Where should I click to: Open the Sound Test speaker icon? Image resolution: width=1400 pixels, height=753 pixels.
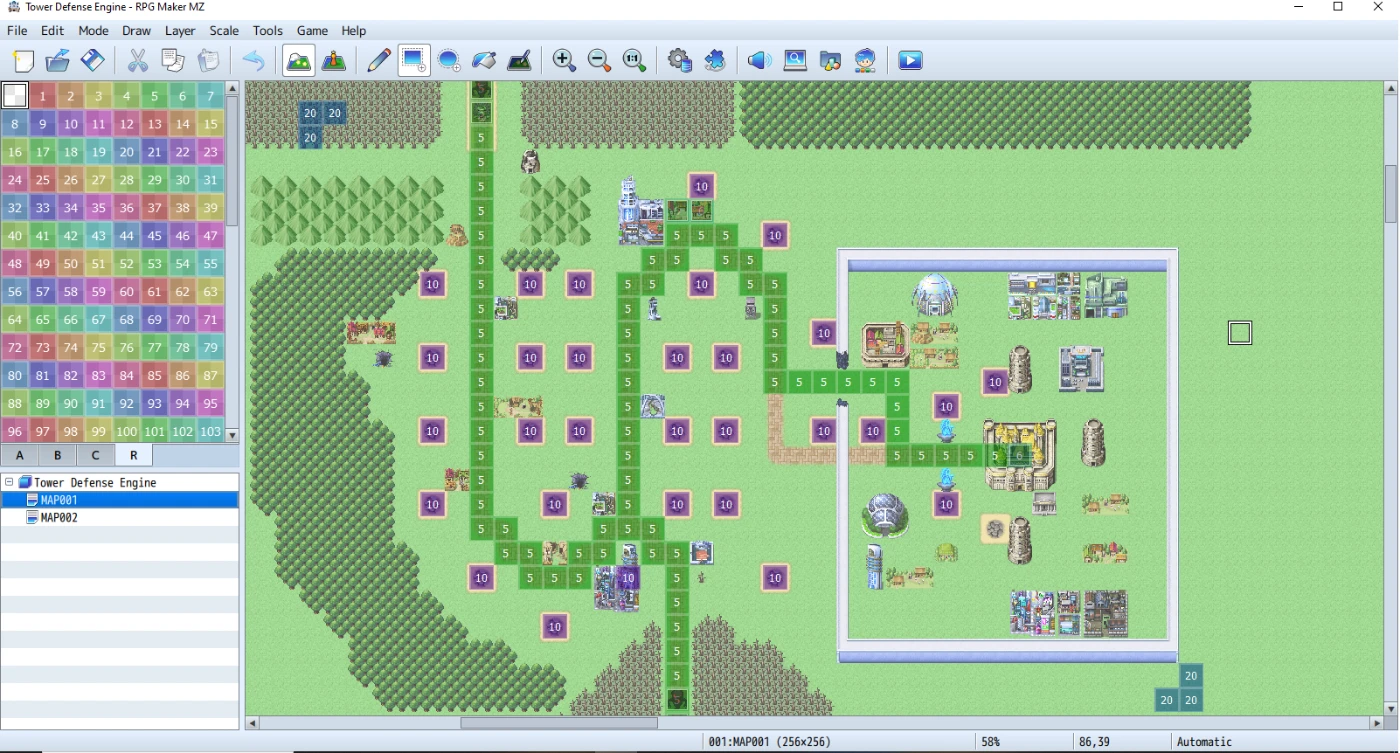(760, 61)
